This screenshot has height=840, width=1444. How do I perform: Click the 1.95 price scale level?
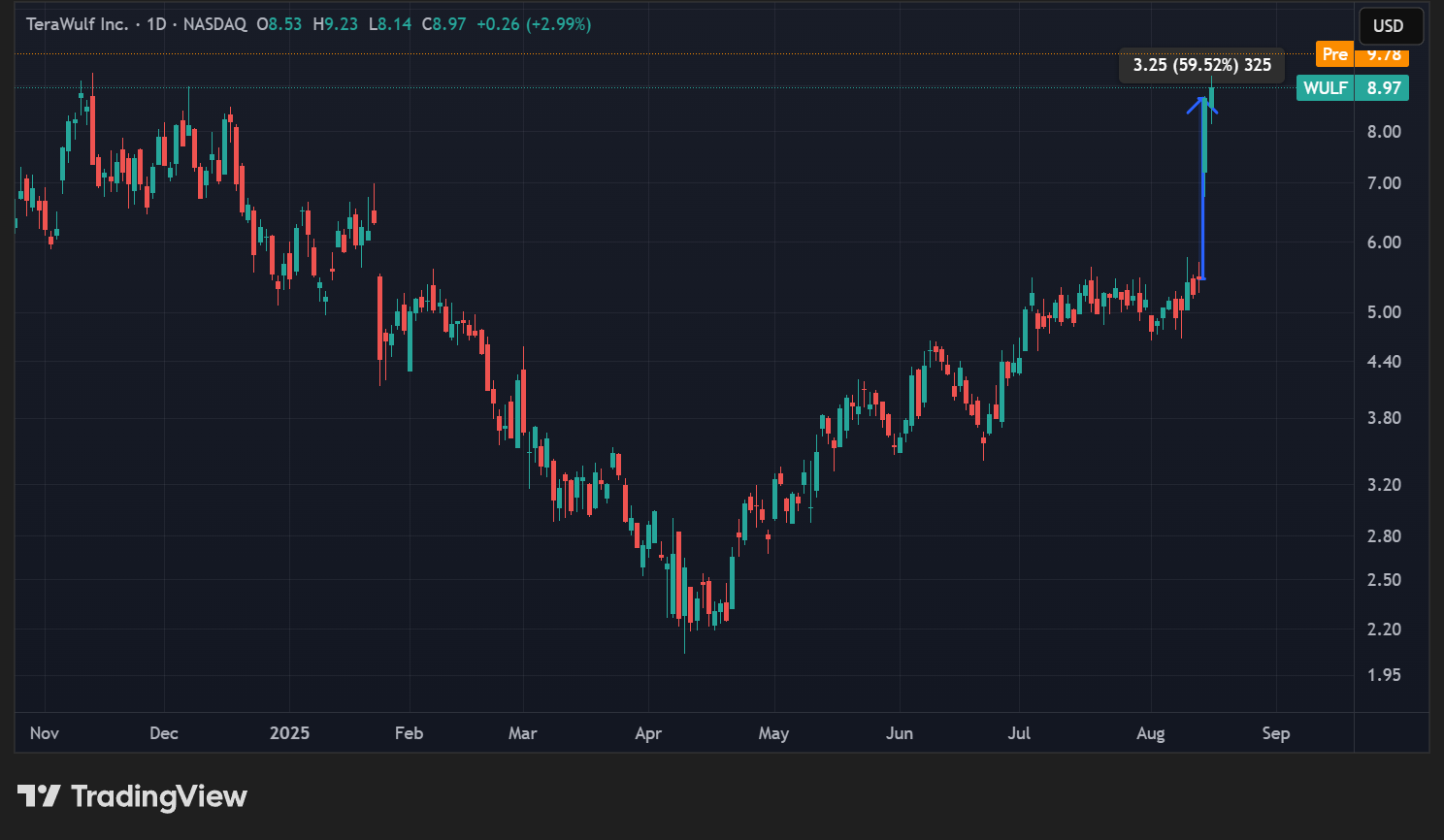click(1384, 675)
